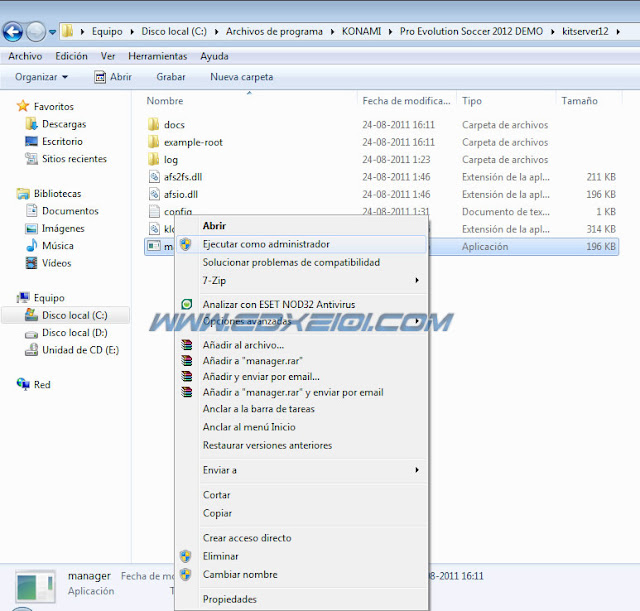
Task: Click the Nueva carpeta toolbar button
Action: [242, 77]
